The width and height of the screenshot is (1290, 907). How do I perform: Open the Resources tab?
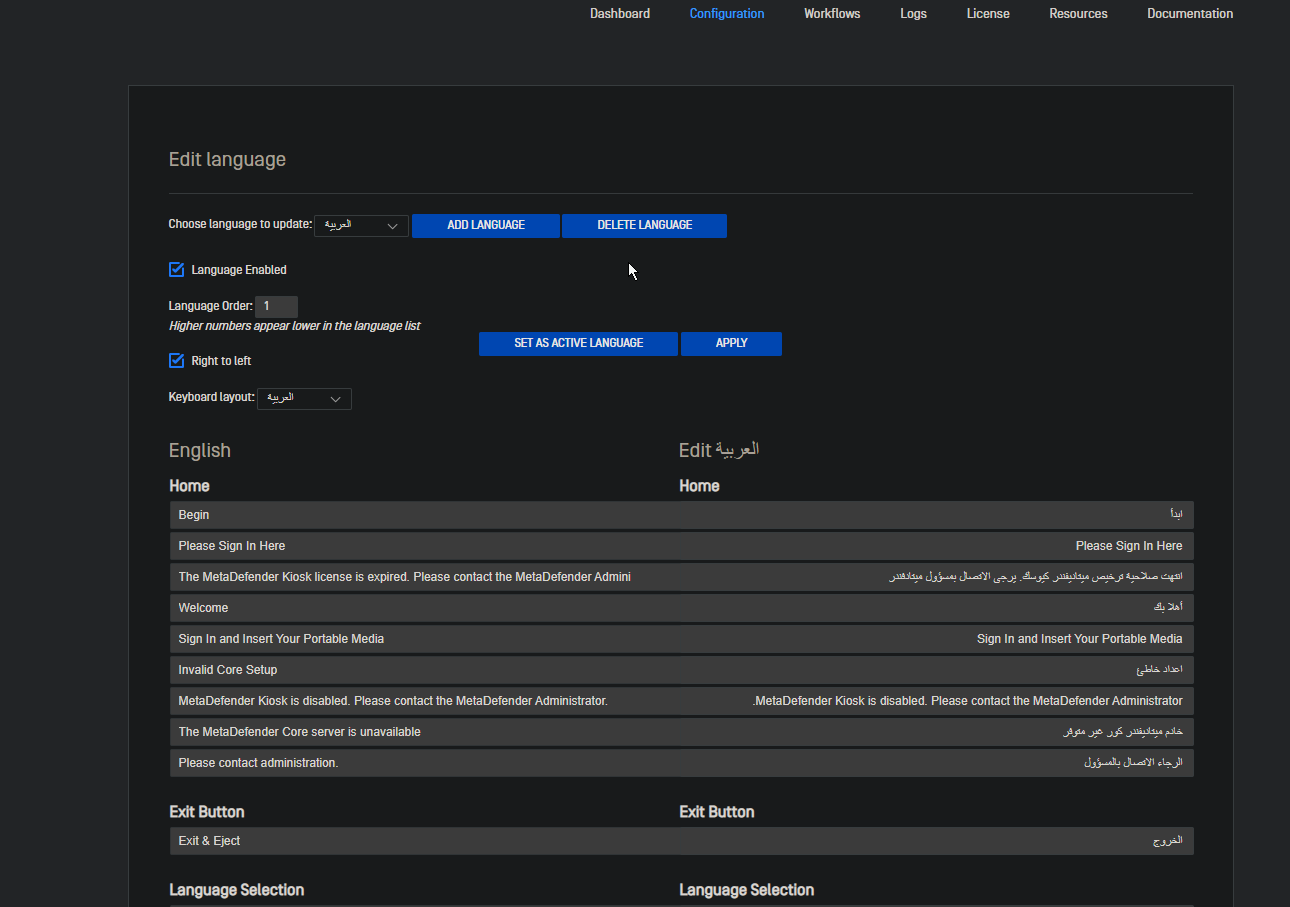tap(1078, 14)
